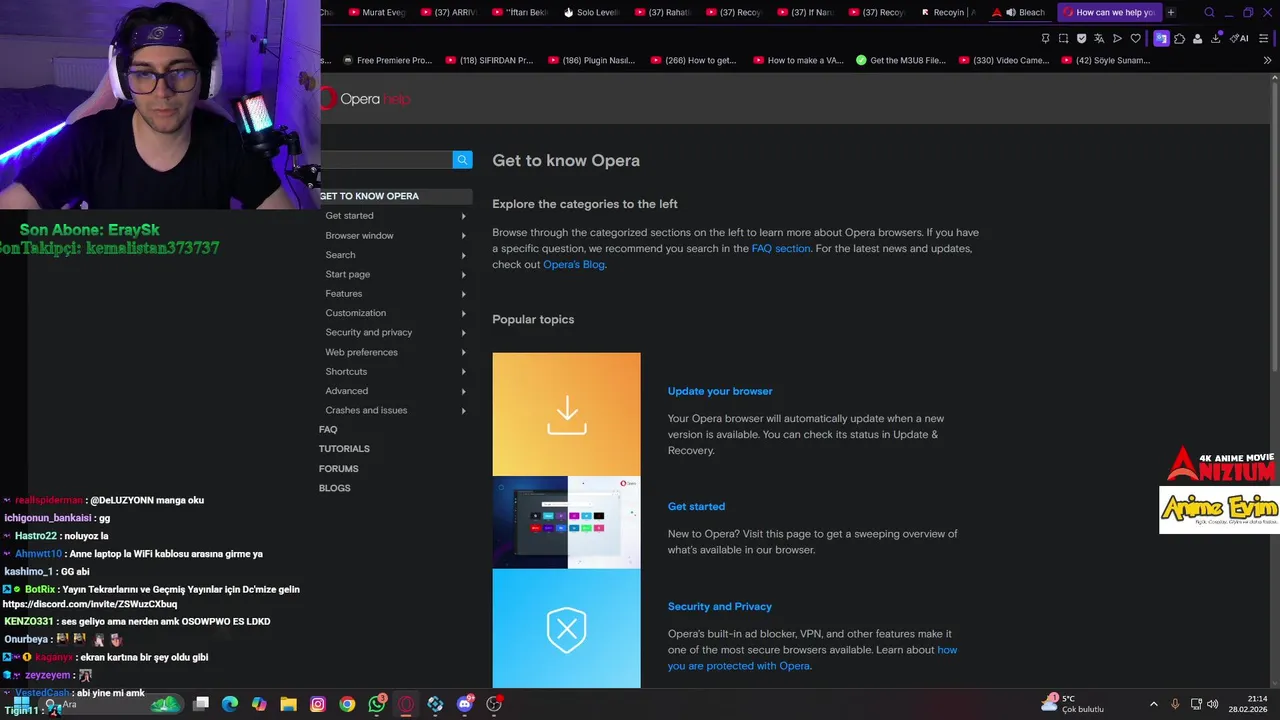This screenshot has height=720, width=1280.
Task: Open Instagram from the taskbar
Action: click(318, 704)
